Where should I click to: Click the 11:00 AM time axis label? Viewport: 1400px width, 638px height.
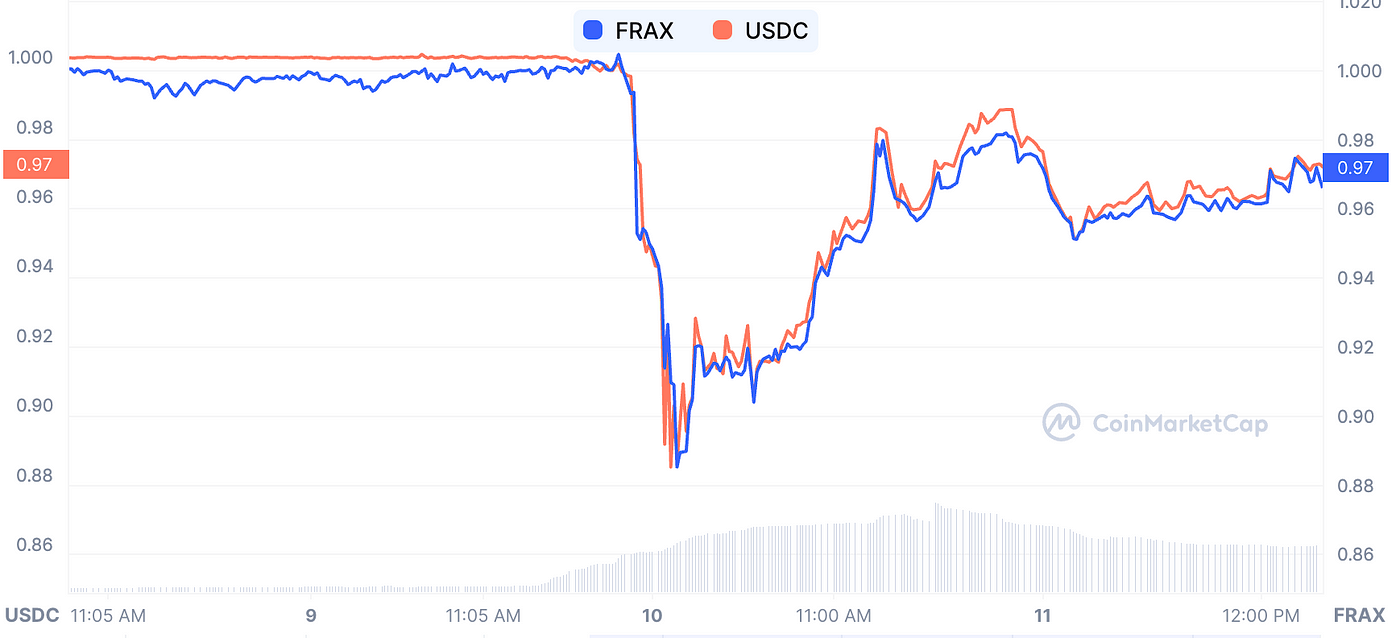(834, 615)
